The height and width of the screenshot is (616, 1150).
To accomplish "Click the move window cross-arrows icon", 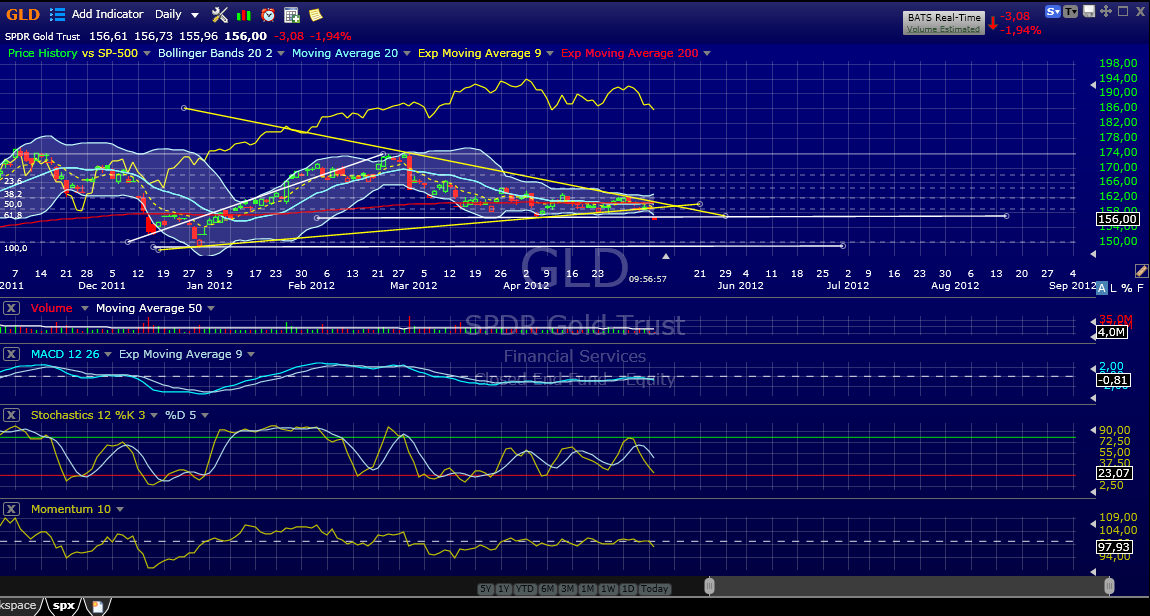I will coord(1106,11).
